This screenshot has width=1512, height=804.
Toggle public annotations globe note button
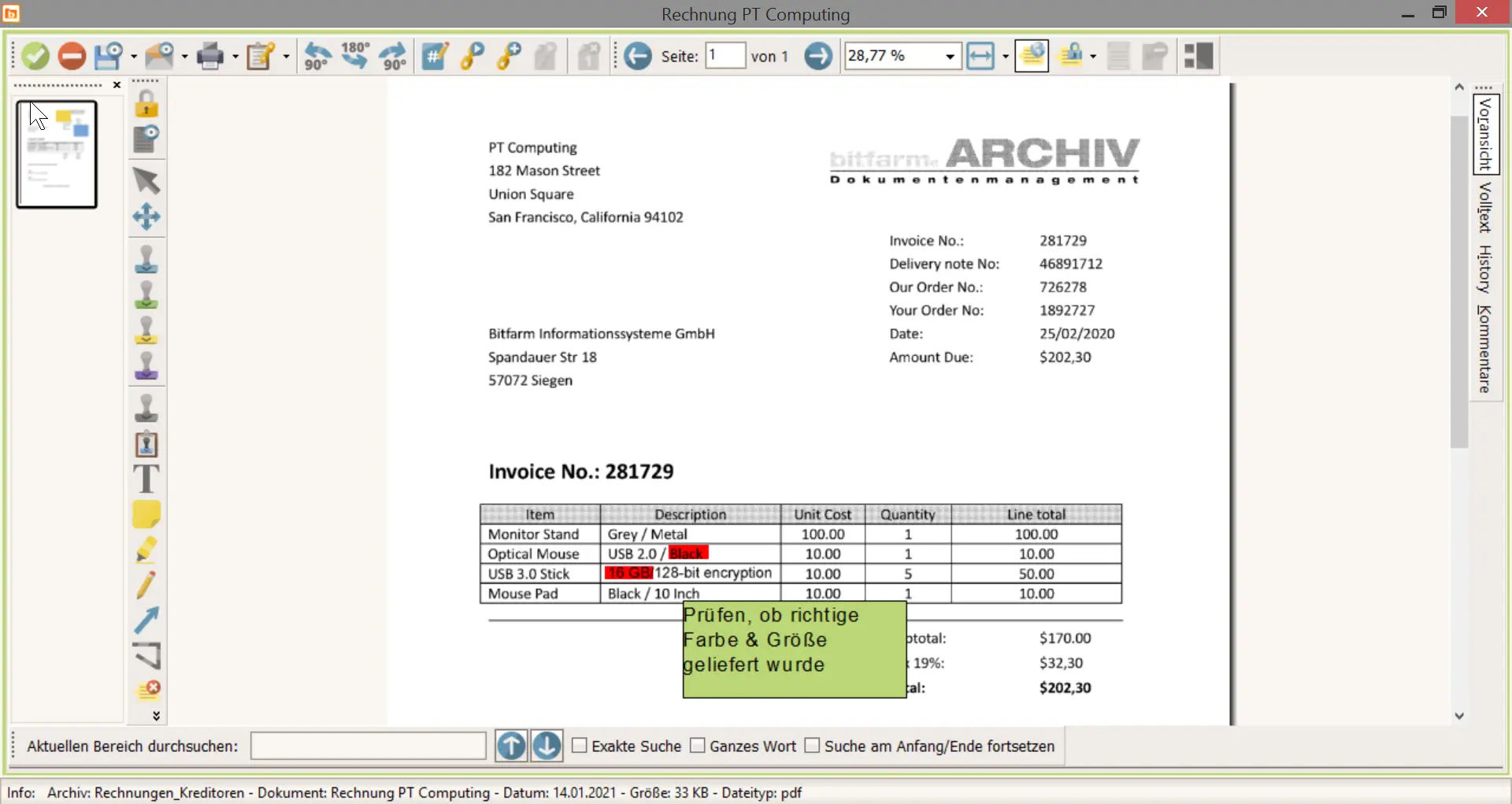1032,56
